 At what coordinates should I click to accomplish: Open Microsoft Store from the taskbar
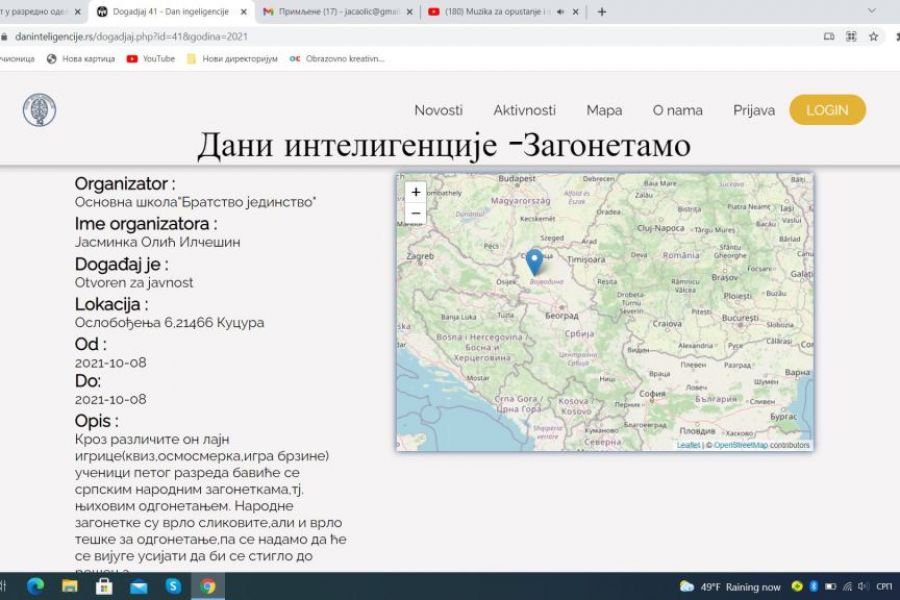tap(104, 586)
